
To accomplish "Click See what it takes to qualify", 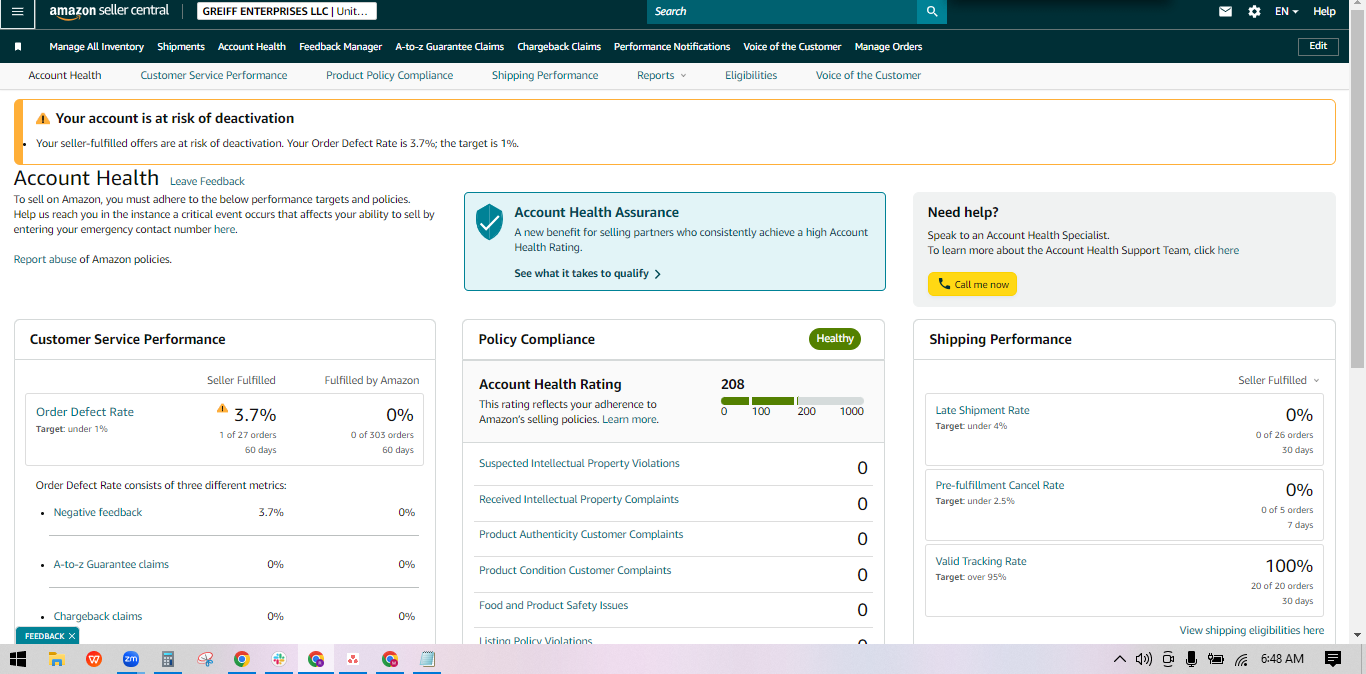I will click(587, 273).
